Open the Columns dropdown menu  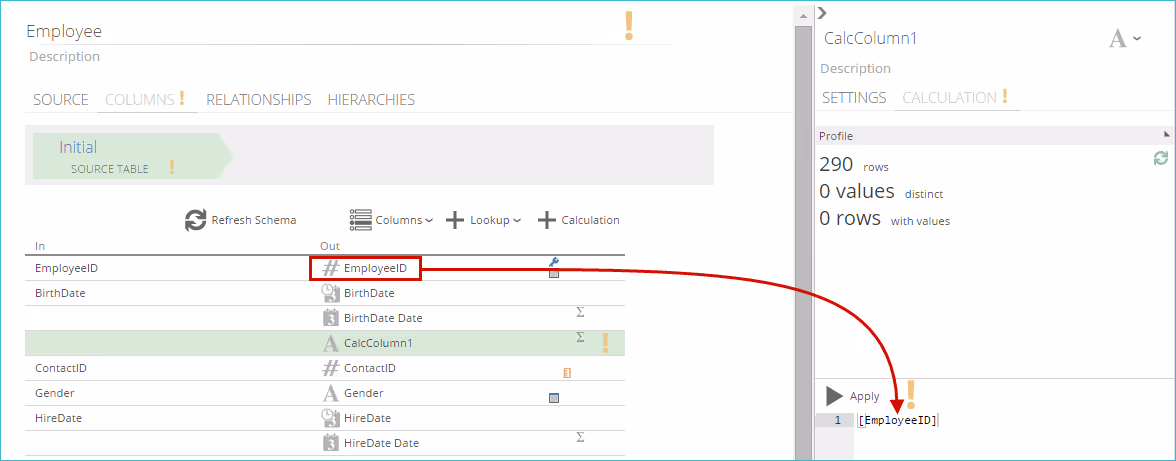point(391,220)
